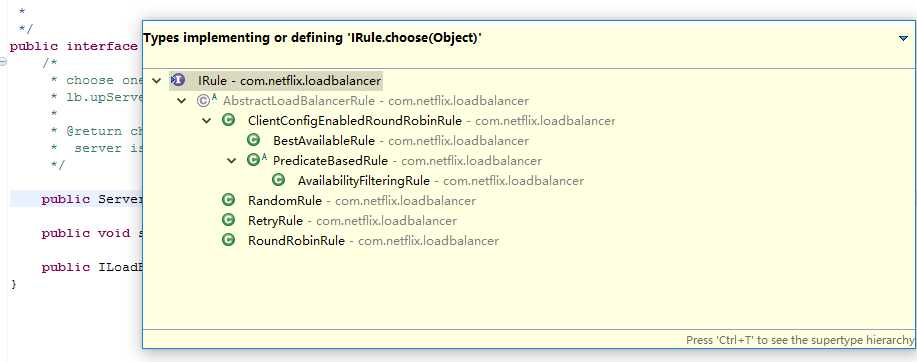Image resolution: width=917 pixels, height=362 pixels.
Task: Collapse the PredicateBasedRule node
Action: (x=232, y=160)
